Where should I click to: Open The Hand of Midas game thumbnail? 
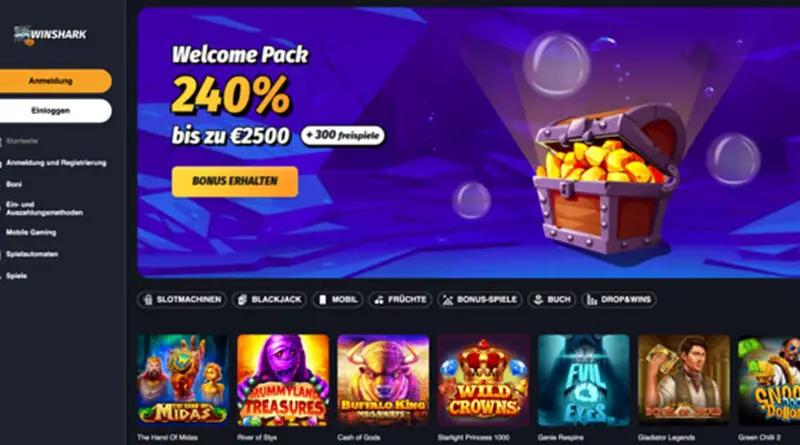point(183,380)
